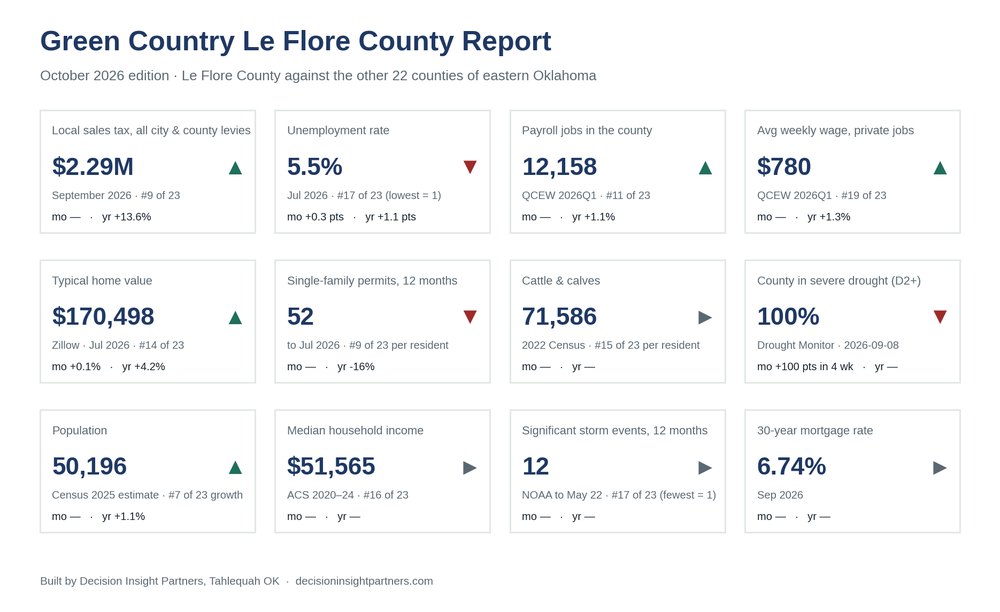
Task: Click the gray flat arrow on Cattle & calves card
Action: (705, 317)
